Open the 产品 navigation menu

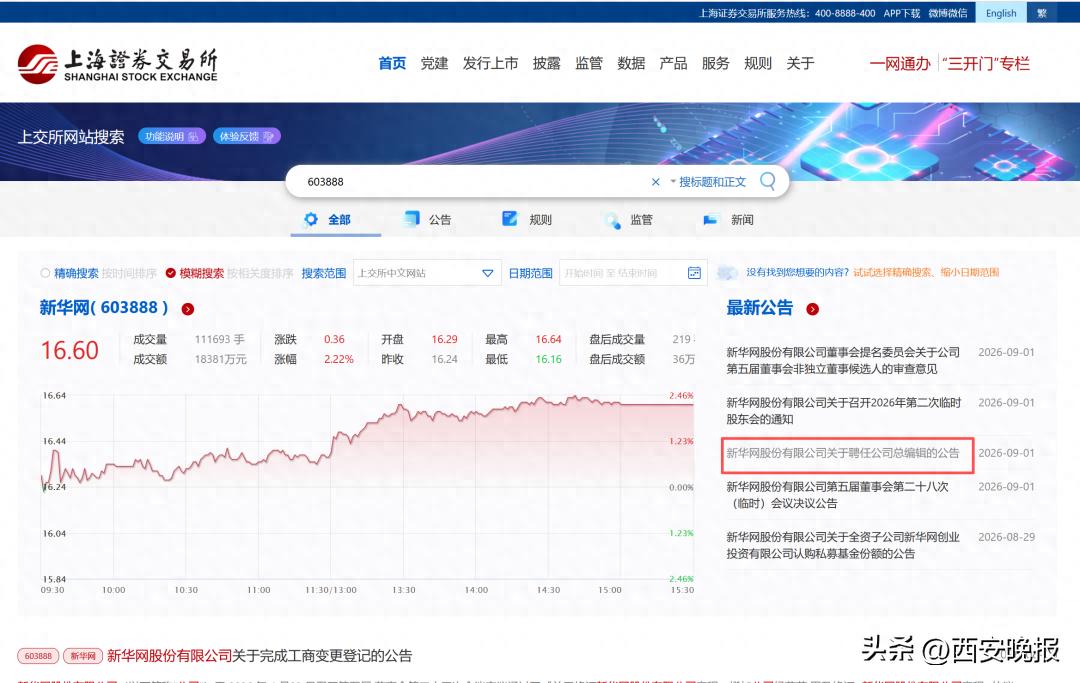point(673,63)
